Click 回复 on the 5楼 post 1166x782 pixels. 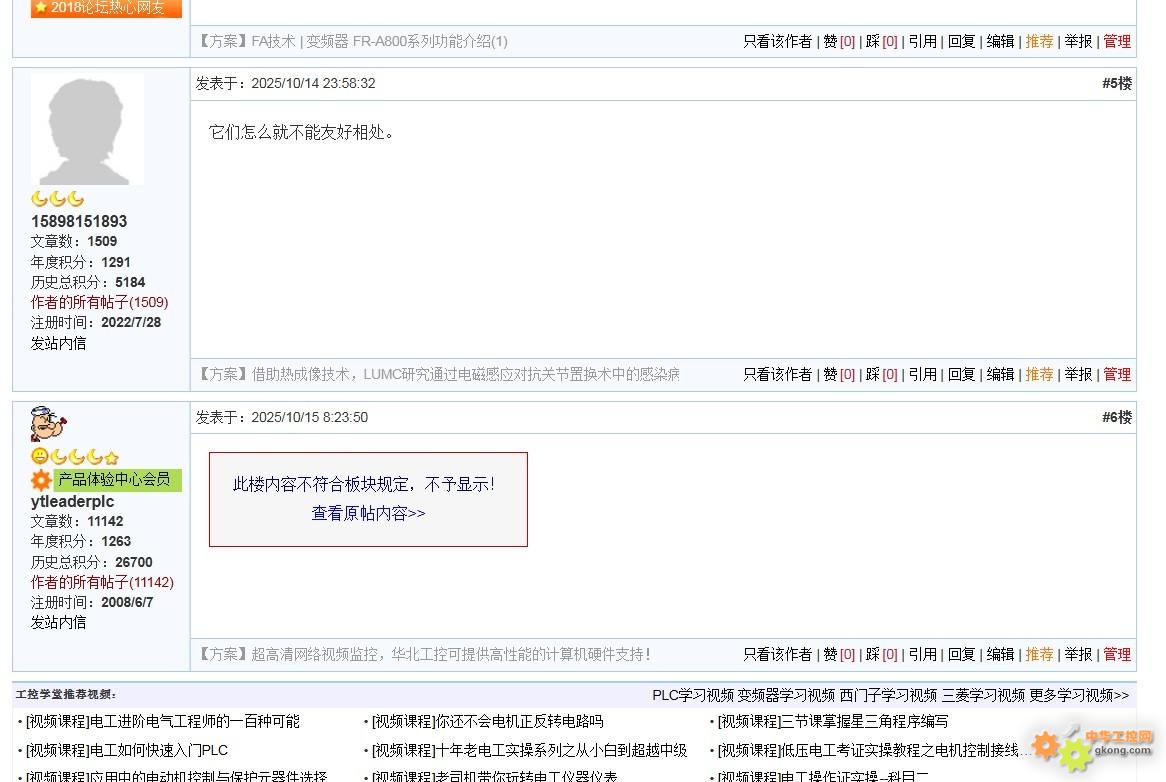coord(961,374)
